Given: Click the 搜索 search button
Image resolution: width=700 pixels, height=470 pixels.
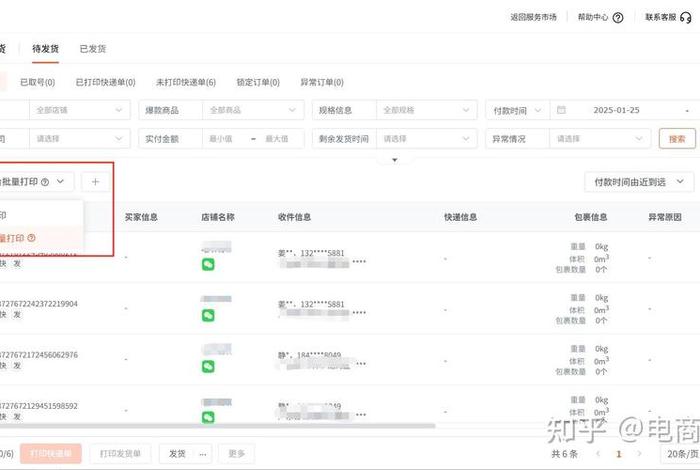Looking at the screenshot, I should point(677,139).
